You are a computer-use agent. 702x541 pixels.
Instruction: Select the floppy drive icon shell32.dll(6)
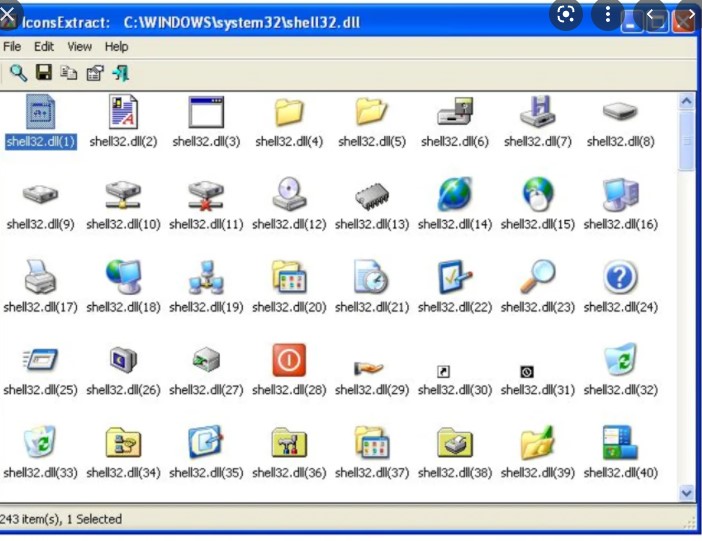coord(455,111)
